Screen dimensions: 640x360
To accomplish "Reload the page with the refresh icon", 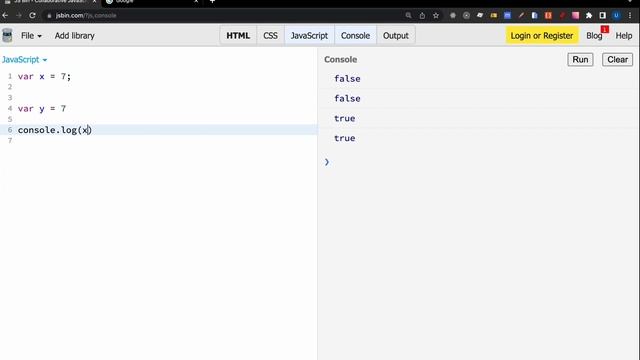I will pos(32,16).
